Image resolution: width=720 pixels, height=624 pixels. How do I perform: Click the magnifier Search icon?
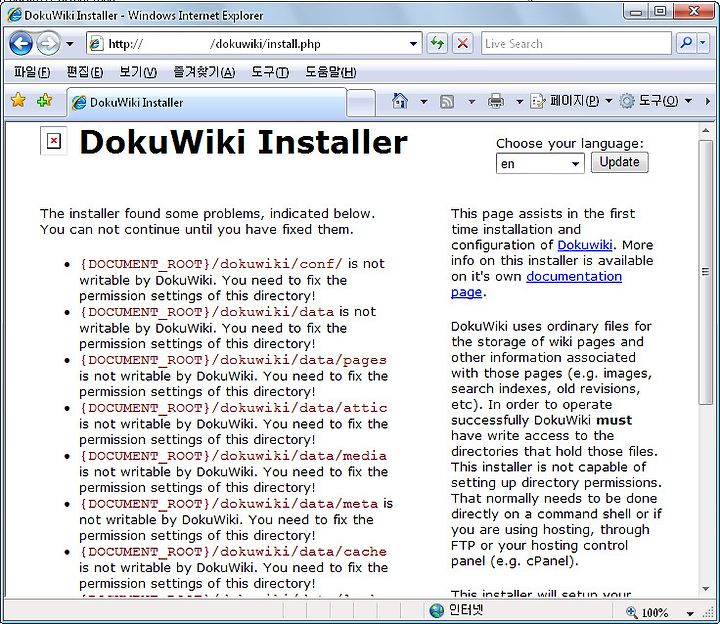[686, 44]
